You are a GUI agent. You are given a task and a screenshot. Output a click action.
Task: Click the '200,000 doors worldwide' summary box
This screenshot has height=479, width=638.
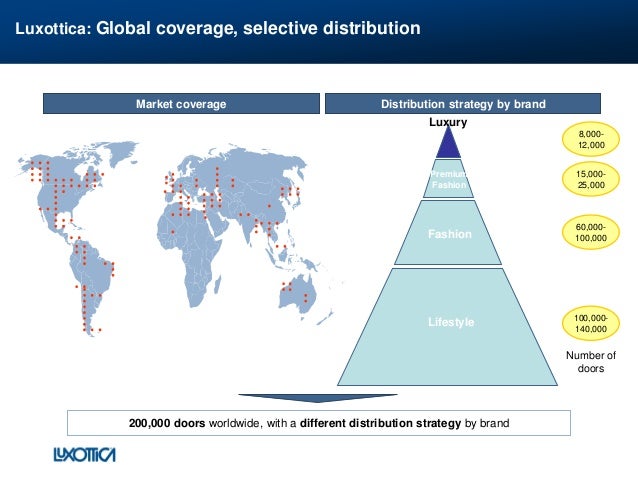pos(319,423)
